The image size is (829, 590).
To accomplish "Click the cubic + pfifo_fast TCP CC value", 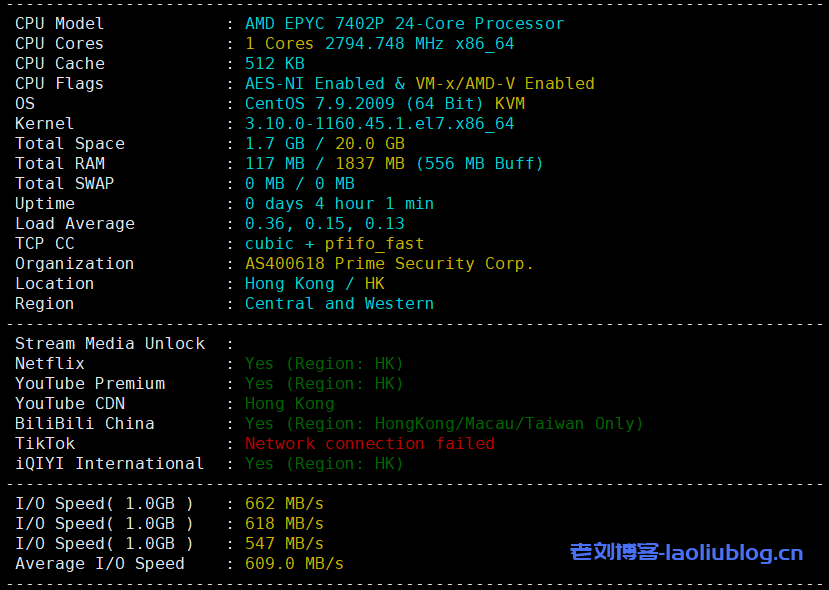I will (x=334, y=243).
